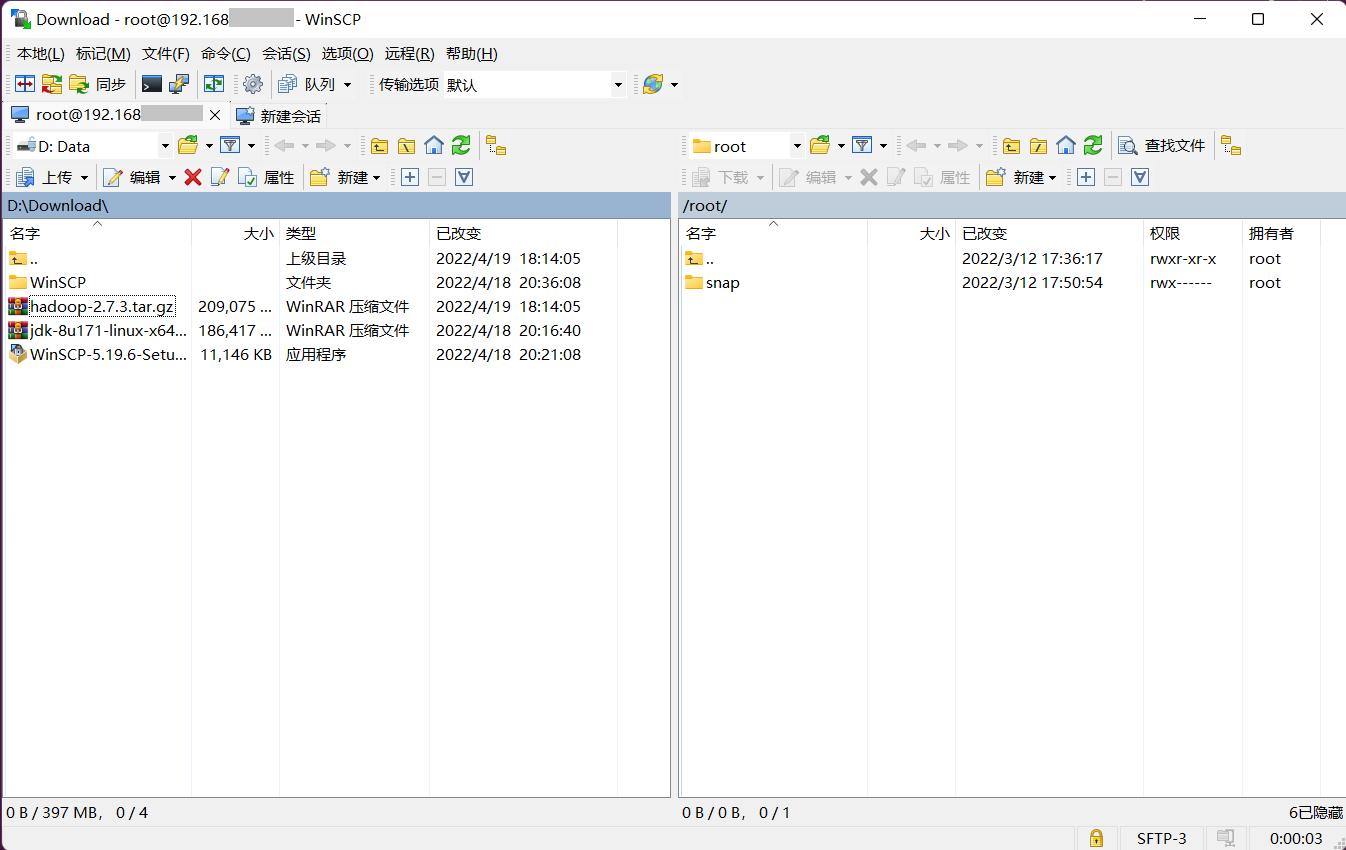Select the snap folder in remote panel

tap(723, 283)
